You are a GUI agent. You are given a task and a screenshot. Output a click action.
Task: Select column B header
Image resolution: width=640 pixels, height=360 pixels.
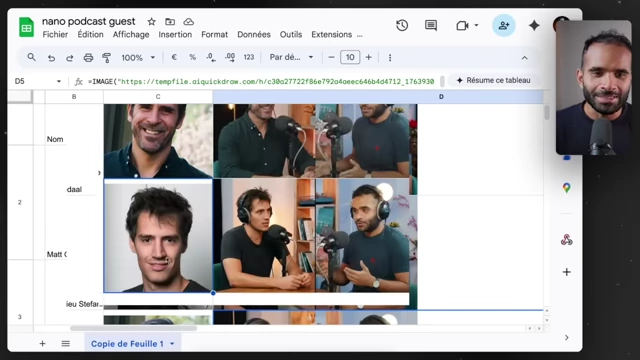[74, 97]
